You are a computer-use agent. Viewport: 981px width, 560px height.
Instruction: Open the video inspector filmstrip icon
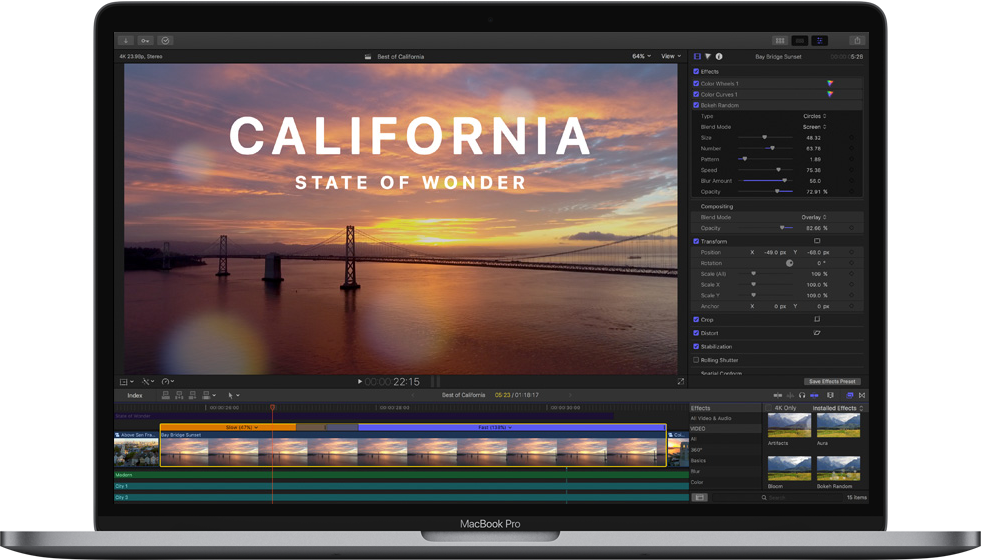click(x=697, y=56)
